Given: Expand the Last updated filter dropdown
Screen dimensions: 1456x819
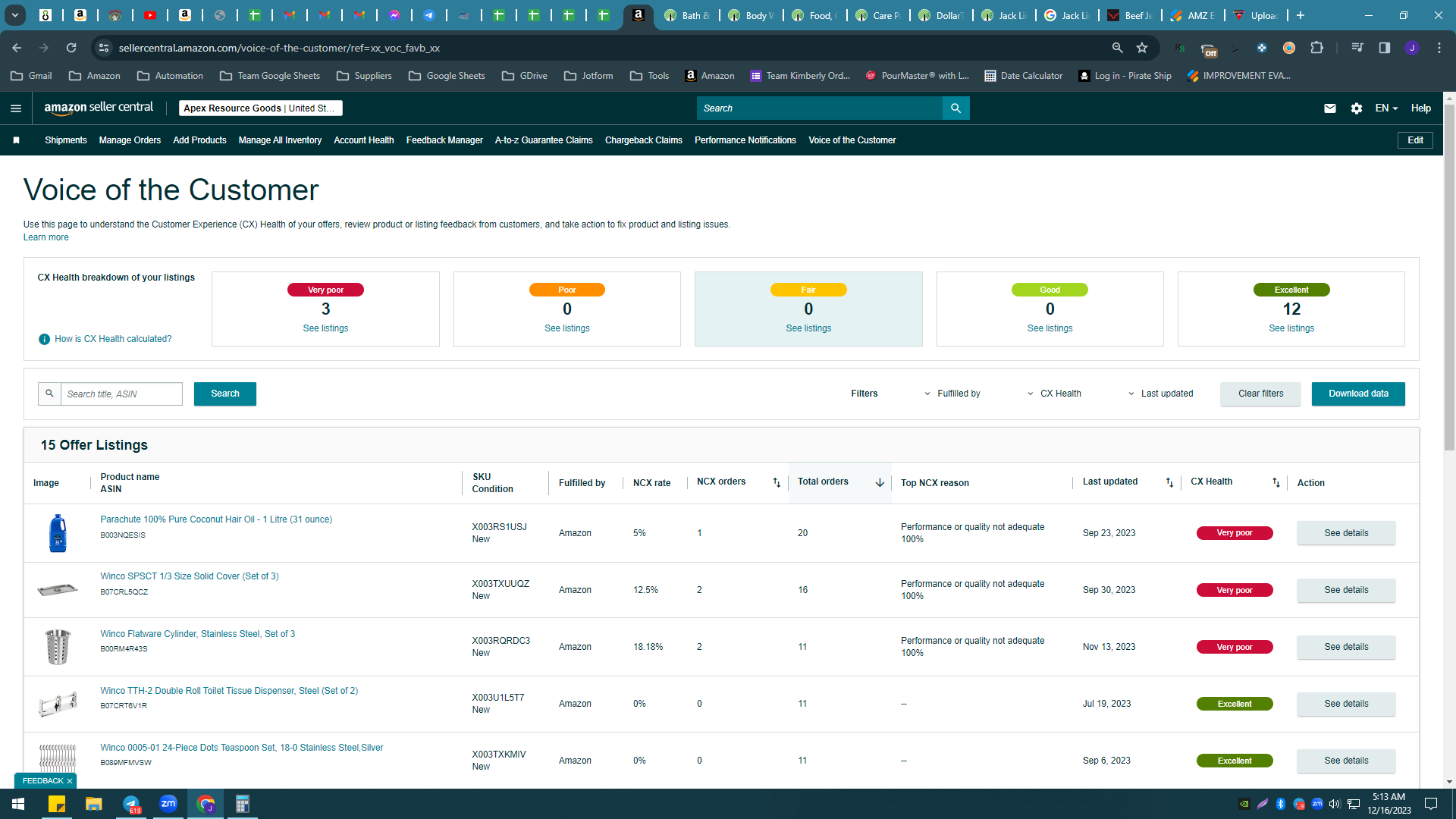Looking at the screenshot, I should pos(1160,394).
